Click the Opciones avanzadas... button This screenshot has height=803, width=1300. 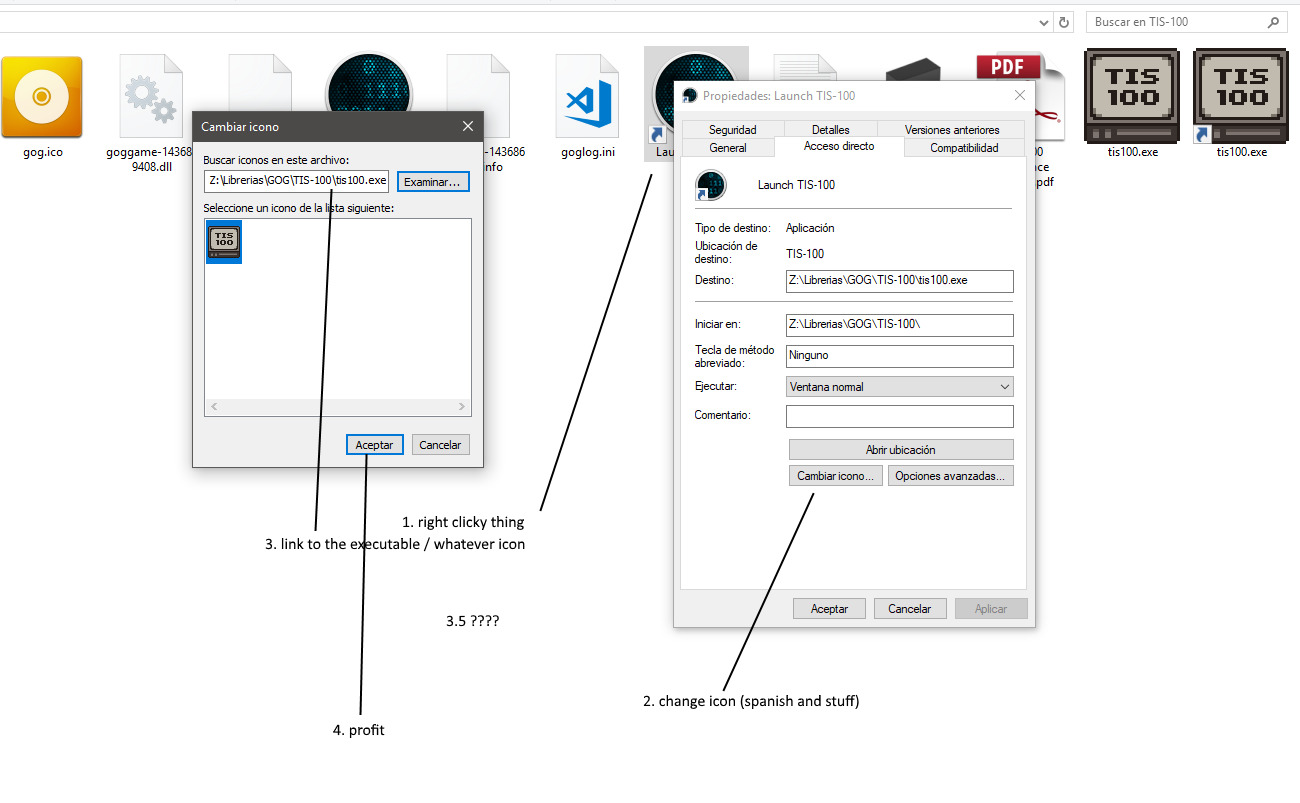[x=951, y=476]
